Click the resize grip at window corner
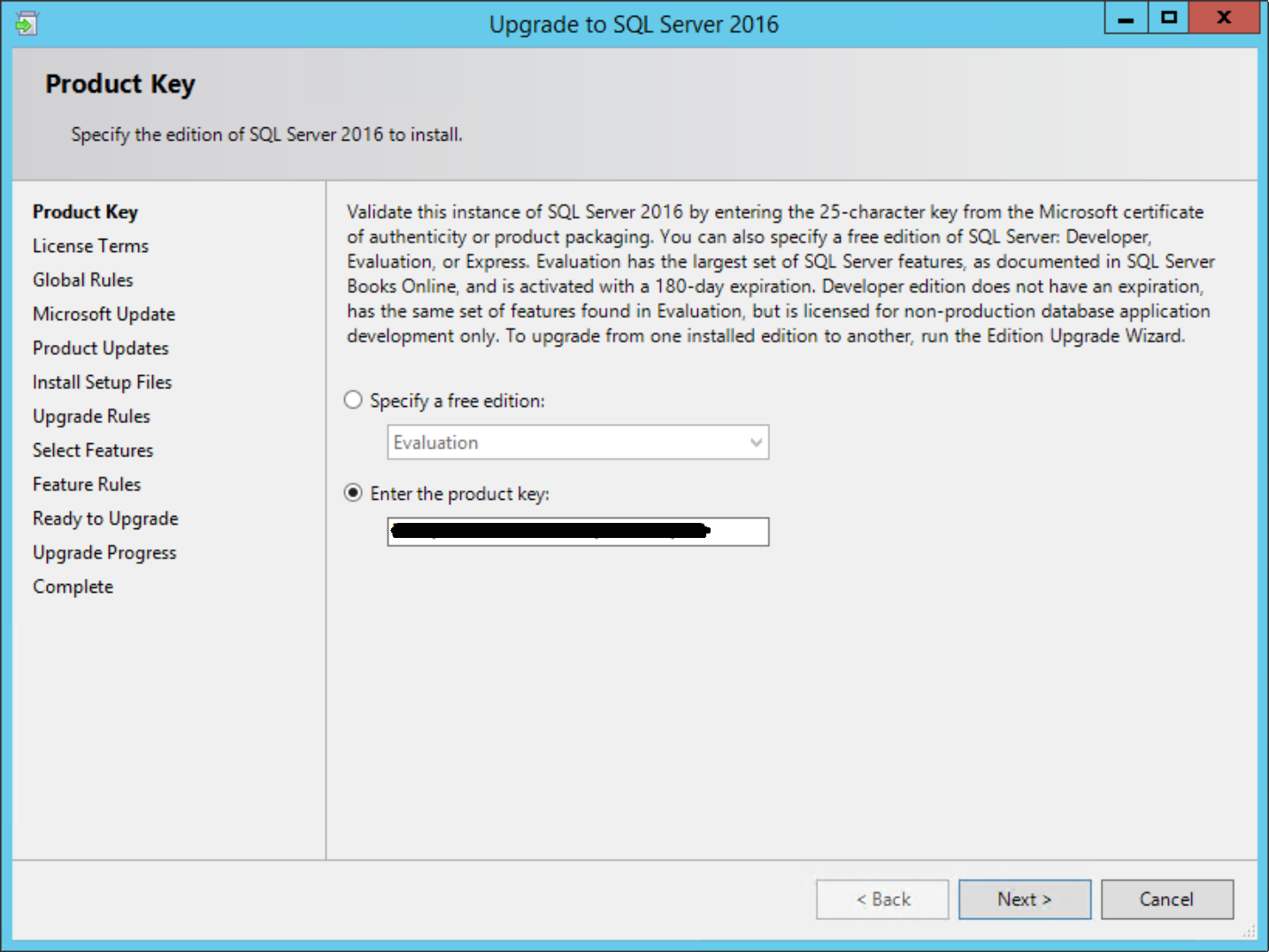 click(x=1249, y=932)
